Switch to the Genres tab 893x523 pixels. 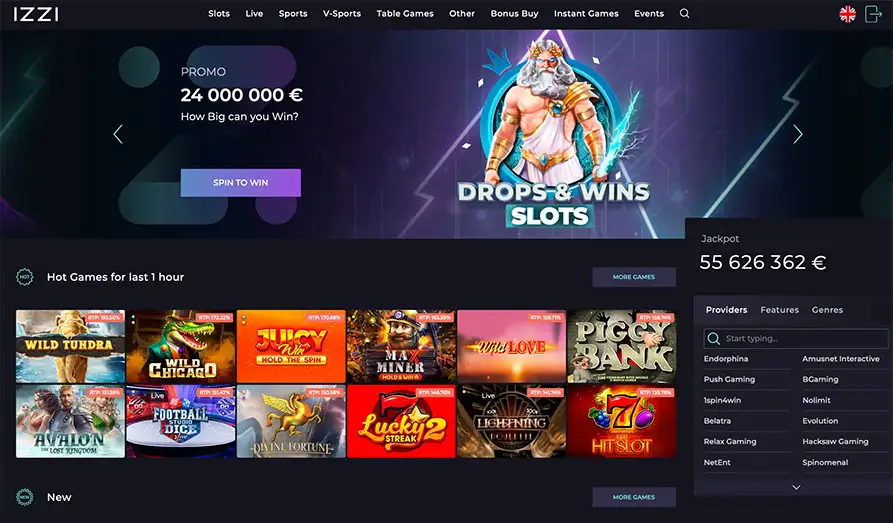[x=827, y=310]
